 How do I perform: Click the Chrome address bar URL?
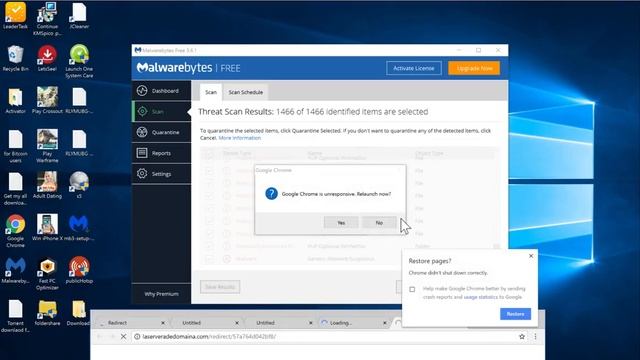pyautogui.click(x=209, y=336)
